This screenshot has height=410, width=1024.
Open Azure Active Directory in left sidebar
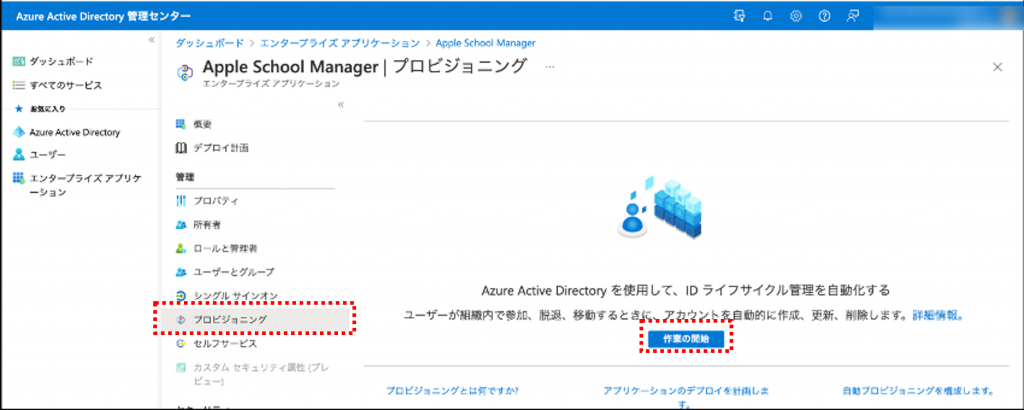pos(75,132)
